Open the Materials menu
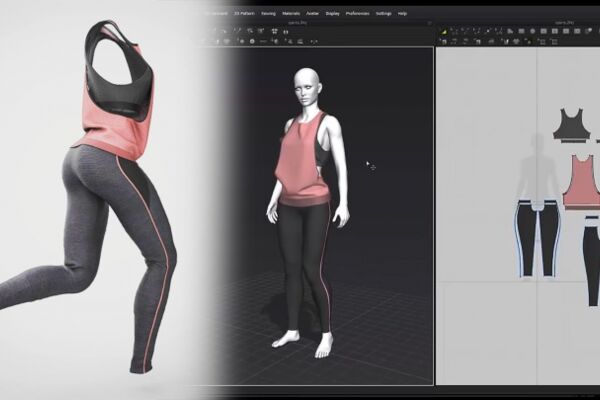 [x=291, y=13]
